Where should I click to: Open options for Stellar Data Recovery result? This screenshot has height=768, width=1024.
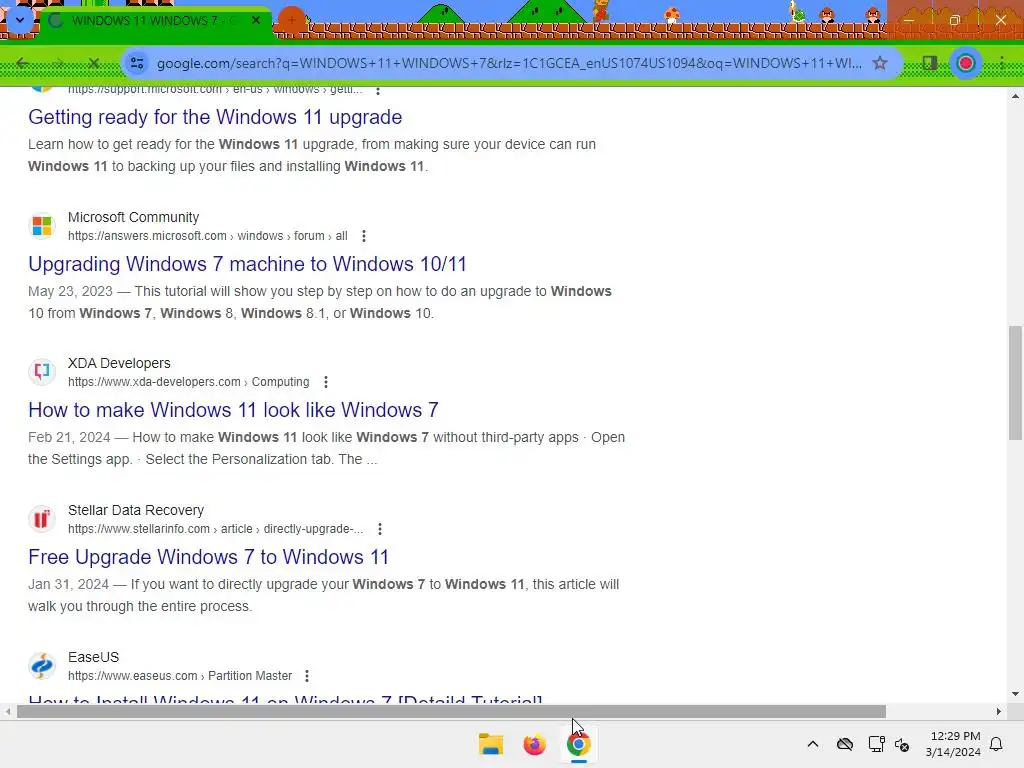tap(380, 529)
